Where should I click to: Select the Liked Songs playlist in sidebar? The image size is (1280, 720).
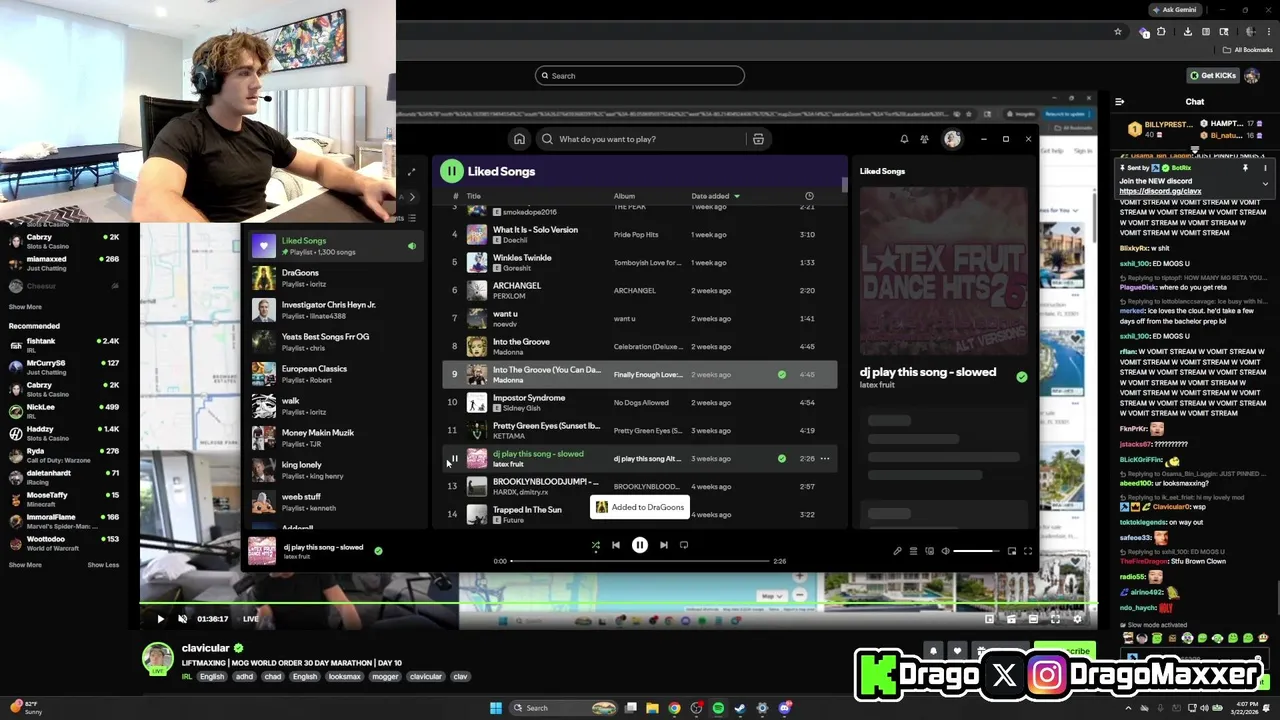[x=336, y=246]
